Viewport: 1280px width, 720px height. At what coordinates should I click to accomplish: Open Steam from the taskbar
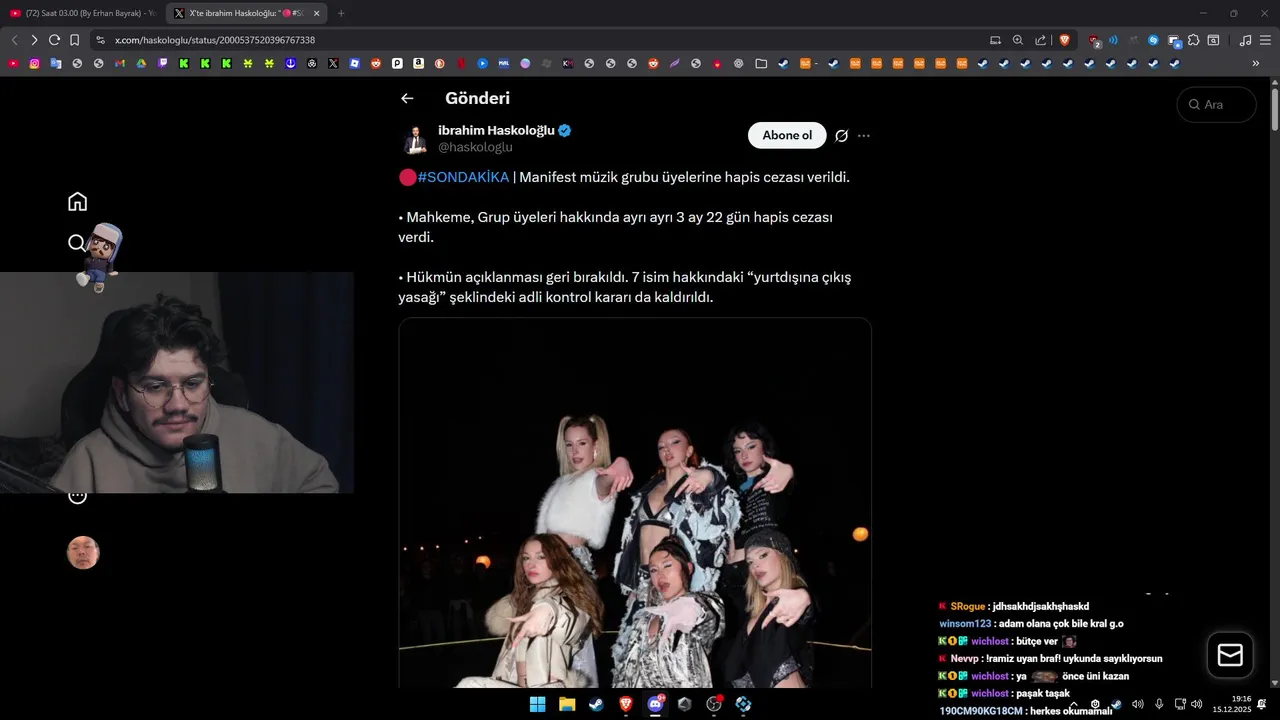pos(596,704)
